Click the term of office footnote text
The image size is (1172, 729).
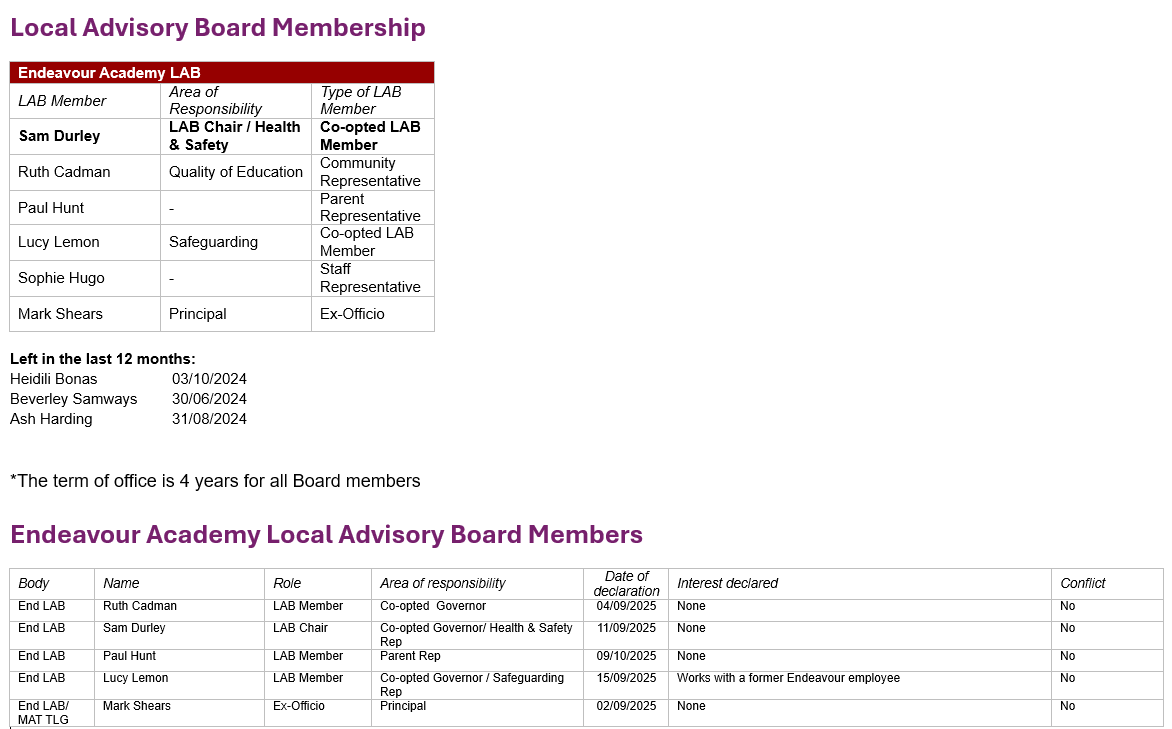point(215,481)
